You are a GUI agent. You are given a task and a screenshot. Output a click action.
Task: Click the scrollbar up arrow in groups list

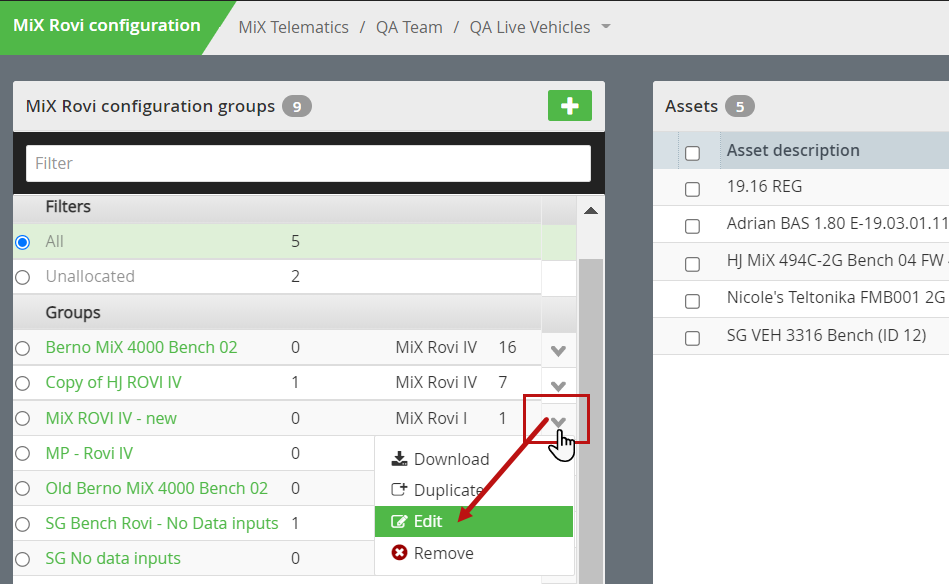591,211
